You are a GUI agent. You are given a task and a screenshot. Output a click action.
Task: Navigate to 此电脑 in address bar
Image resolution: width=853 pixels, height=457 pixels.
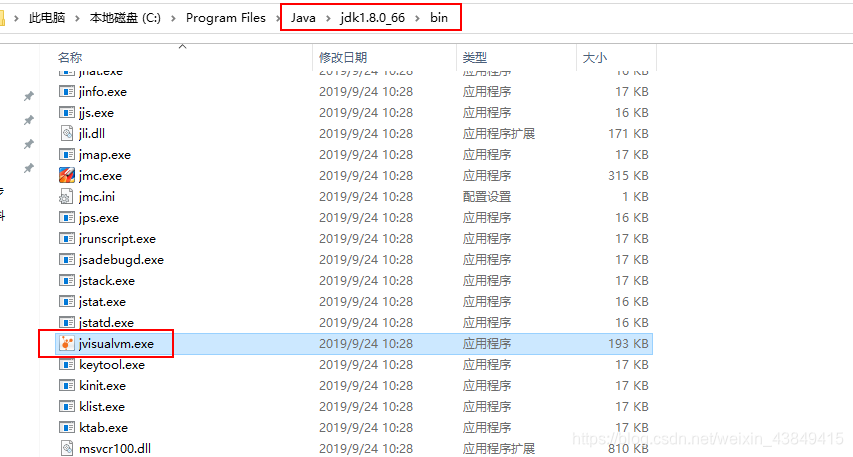pyautogui.click(x=47, y=18)
